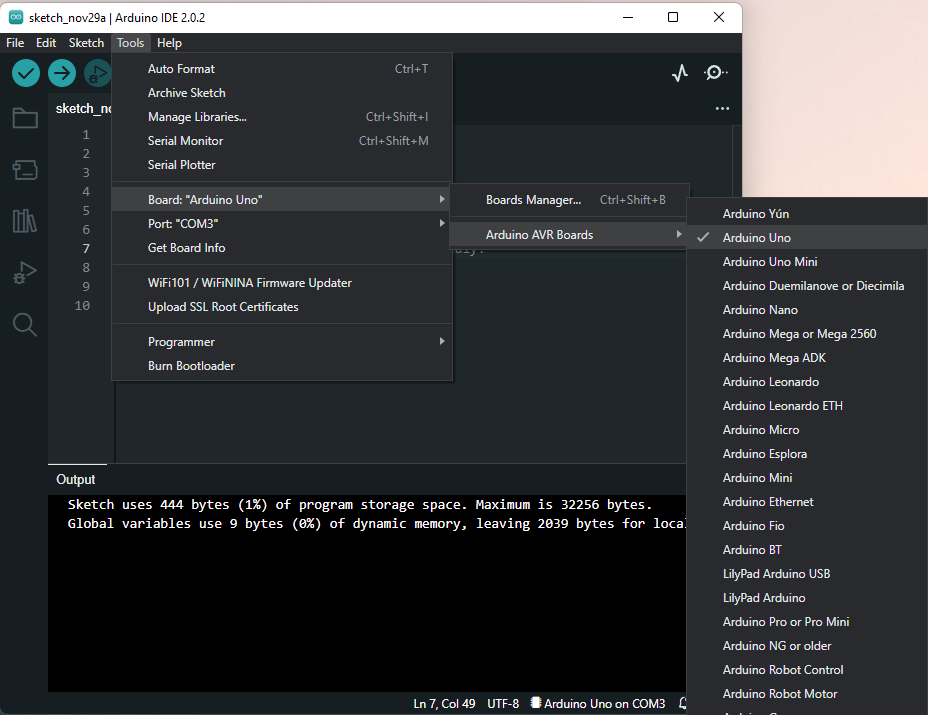
Task: Select the Arduino Esplora board
Action: (807, 453)
